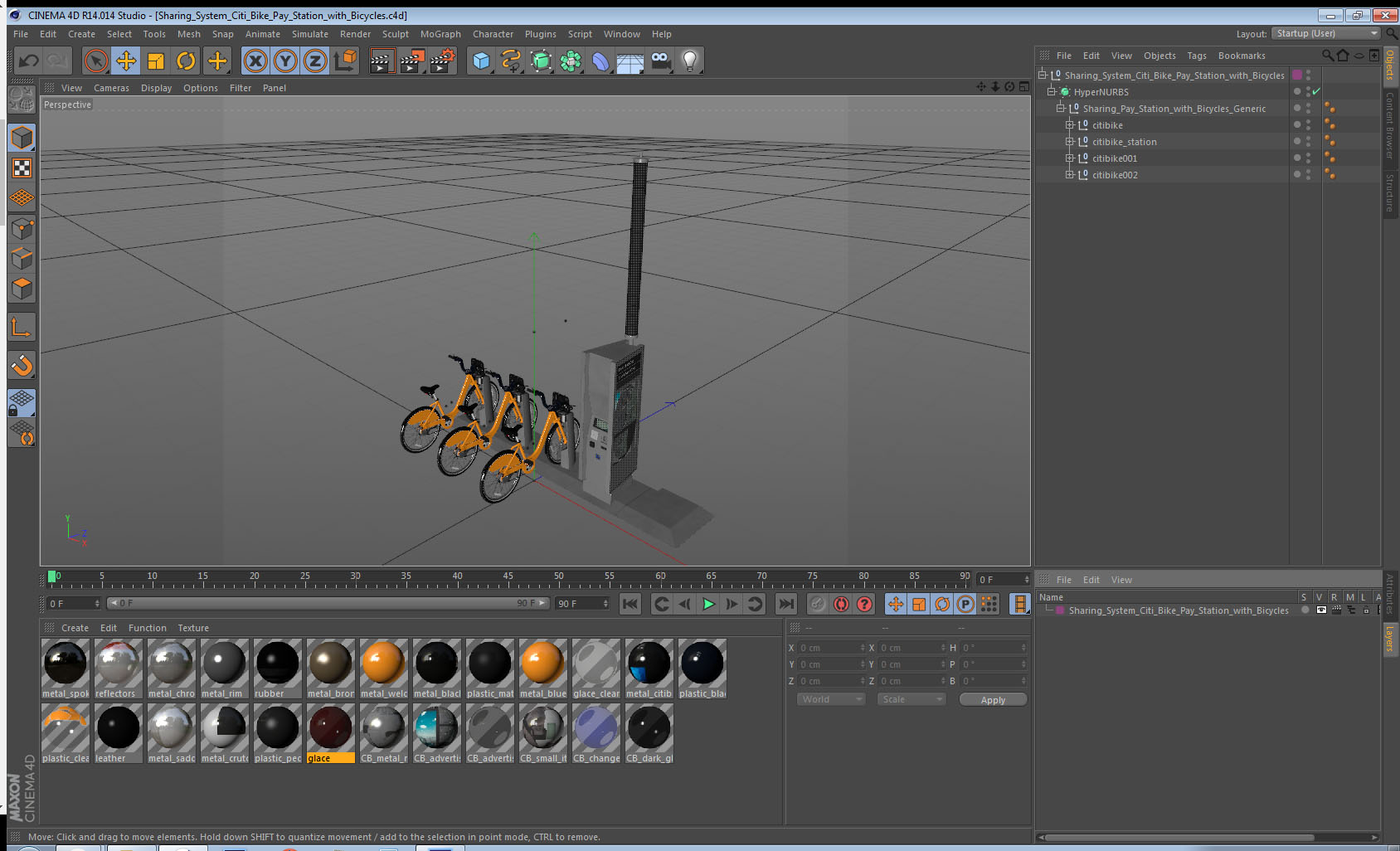The image size is (1400, 851).
Task: Expand the citibike object
Action: click(x=1070, y=124)
